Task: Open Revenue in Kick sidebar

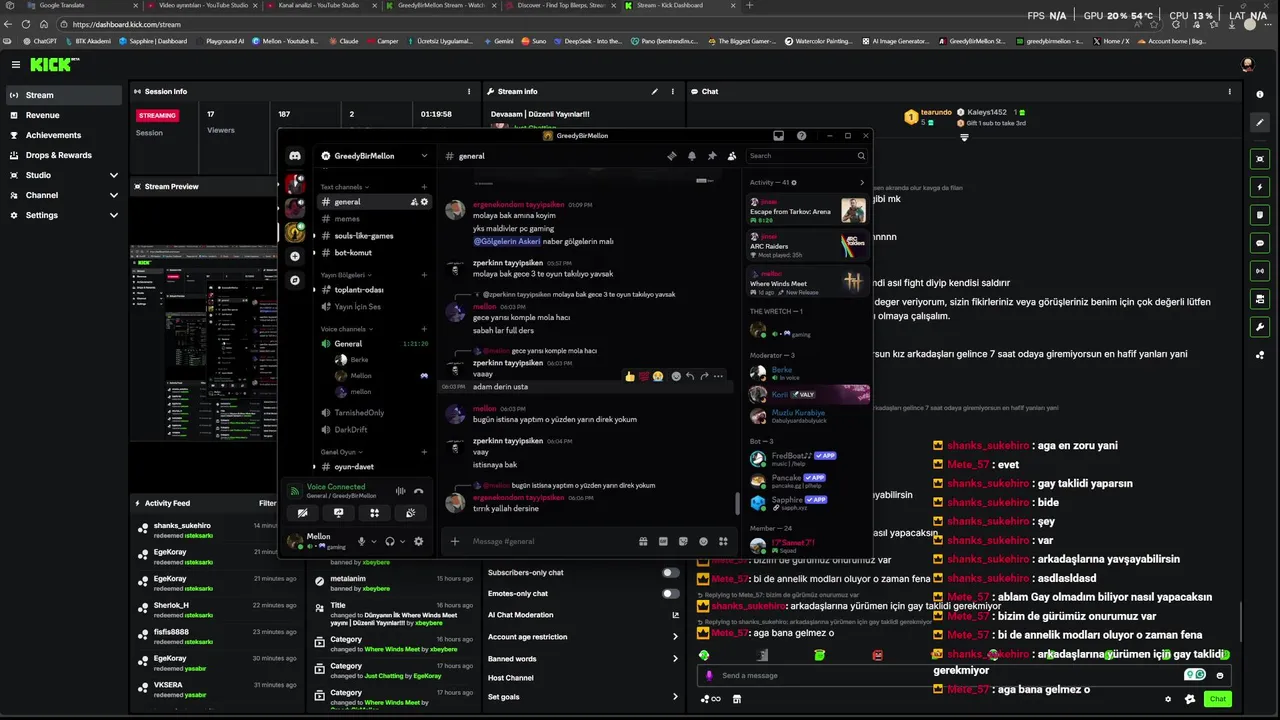Action: point(64,115)
